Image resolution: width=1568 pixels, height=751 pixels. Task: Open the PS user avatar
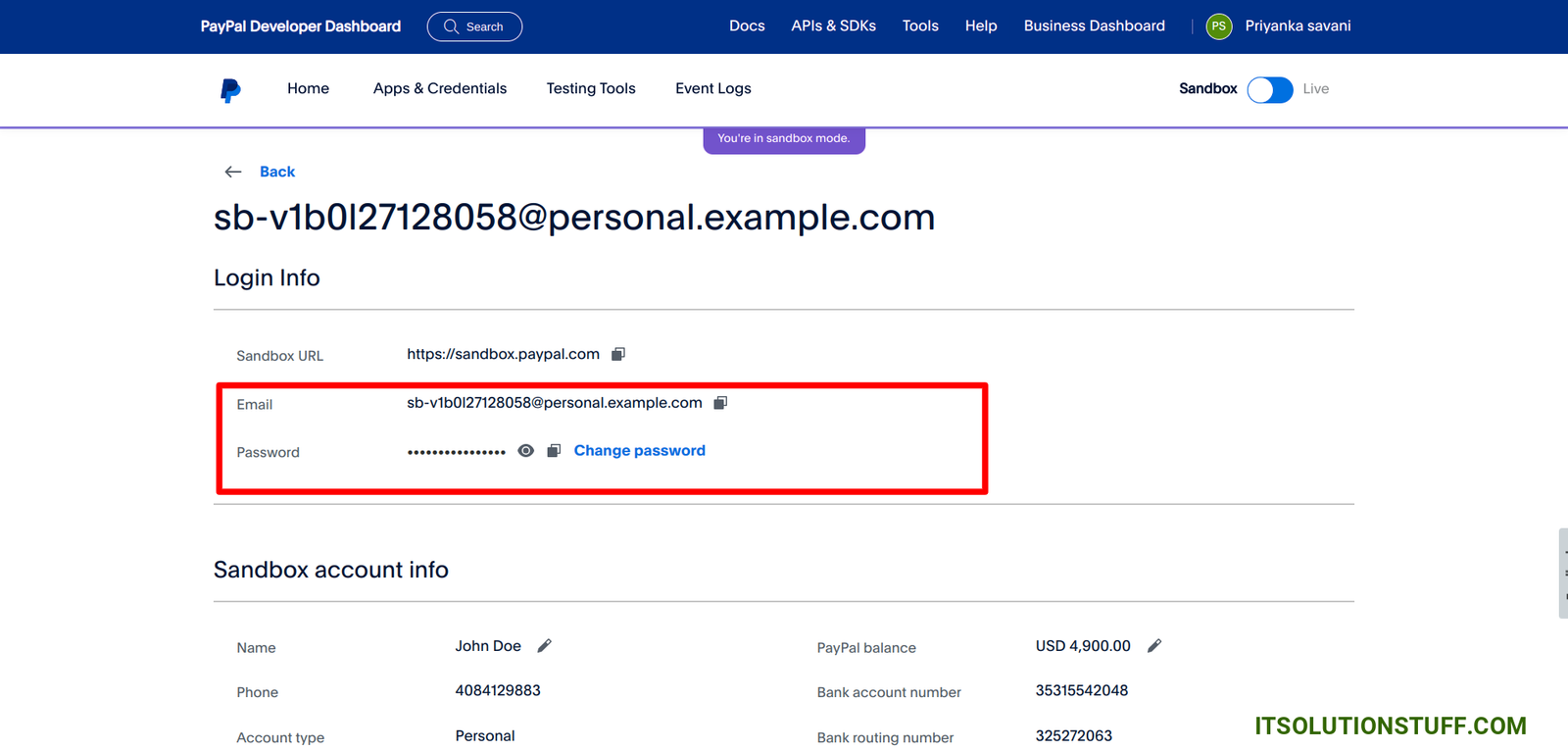(1219, 26)
